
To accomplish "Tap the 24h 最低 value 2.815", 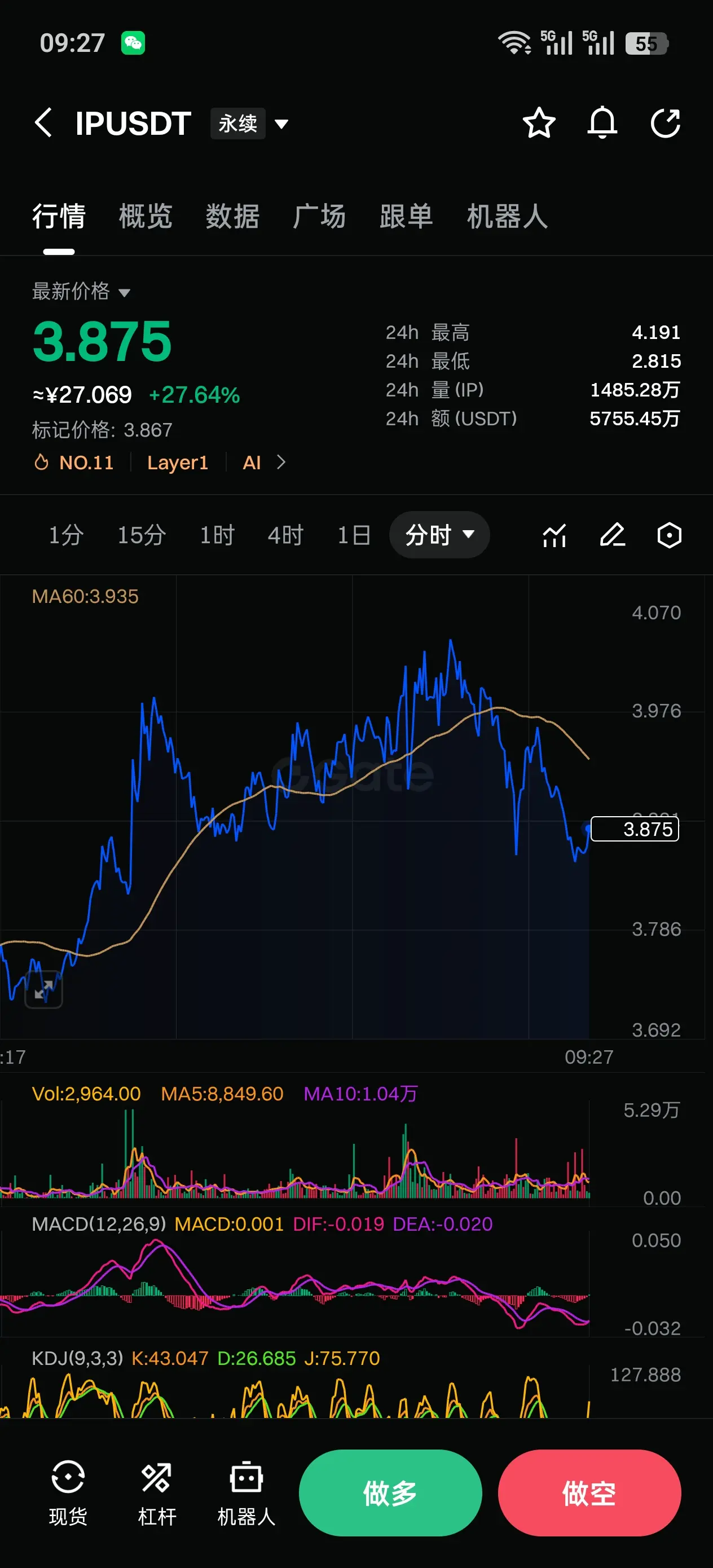I will 656,361.
